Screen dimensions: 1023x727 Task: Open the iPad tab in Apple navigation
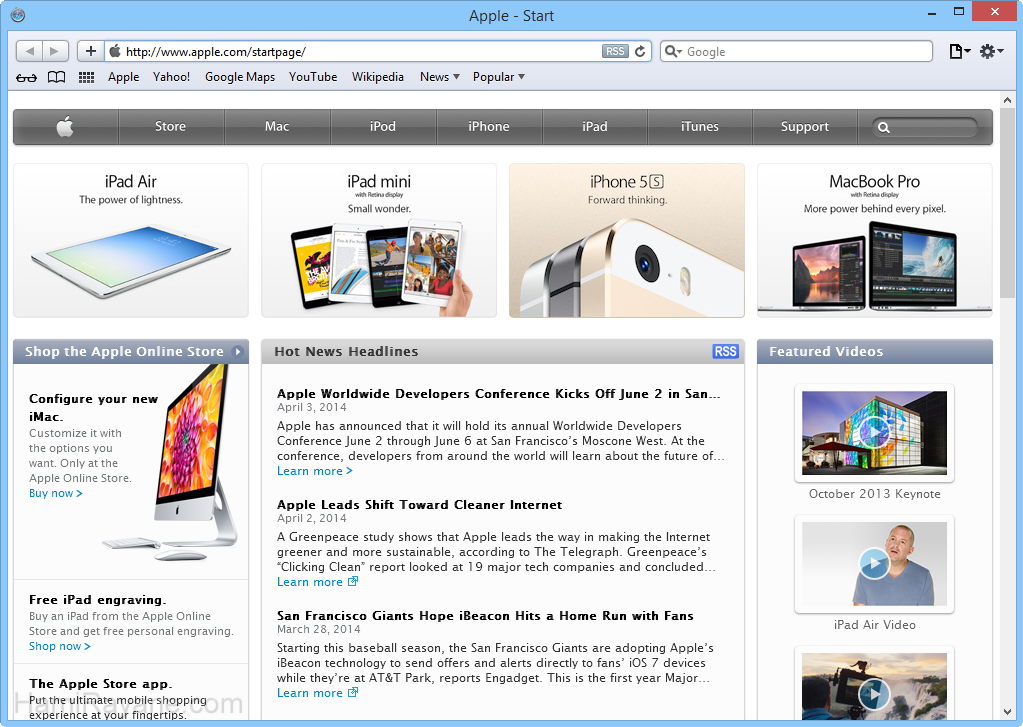click(x=594, y=127)
